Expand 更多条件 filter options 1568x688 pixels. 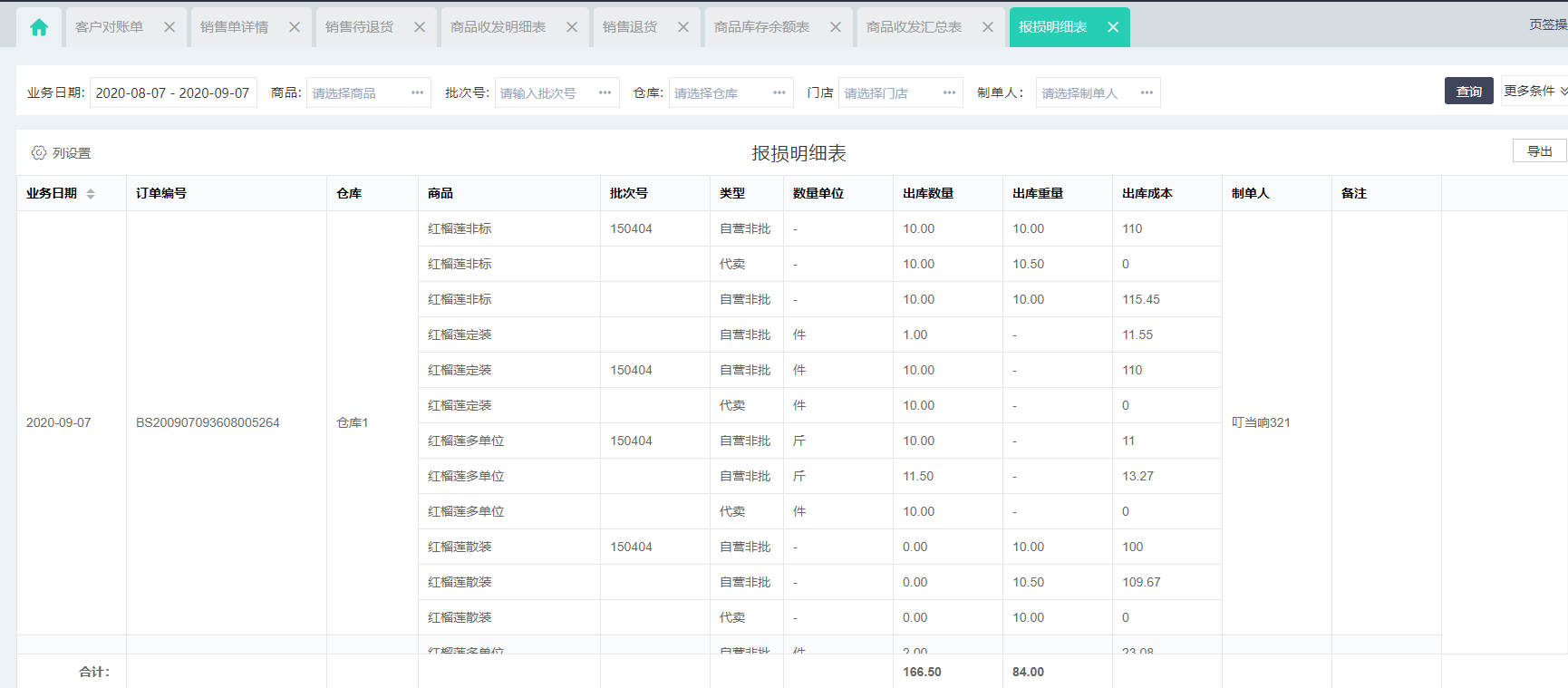(x=1534, y=91)
